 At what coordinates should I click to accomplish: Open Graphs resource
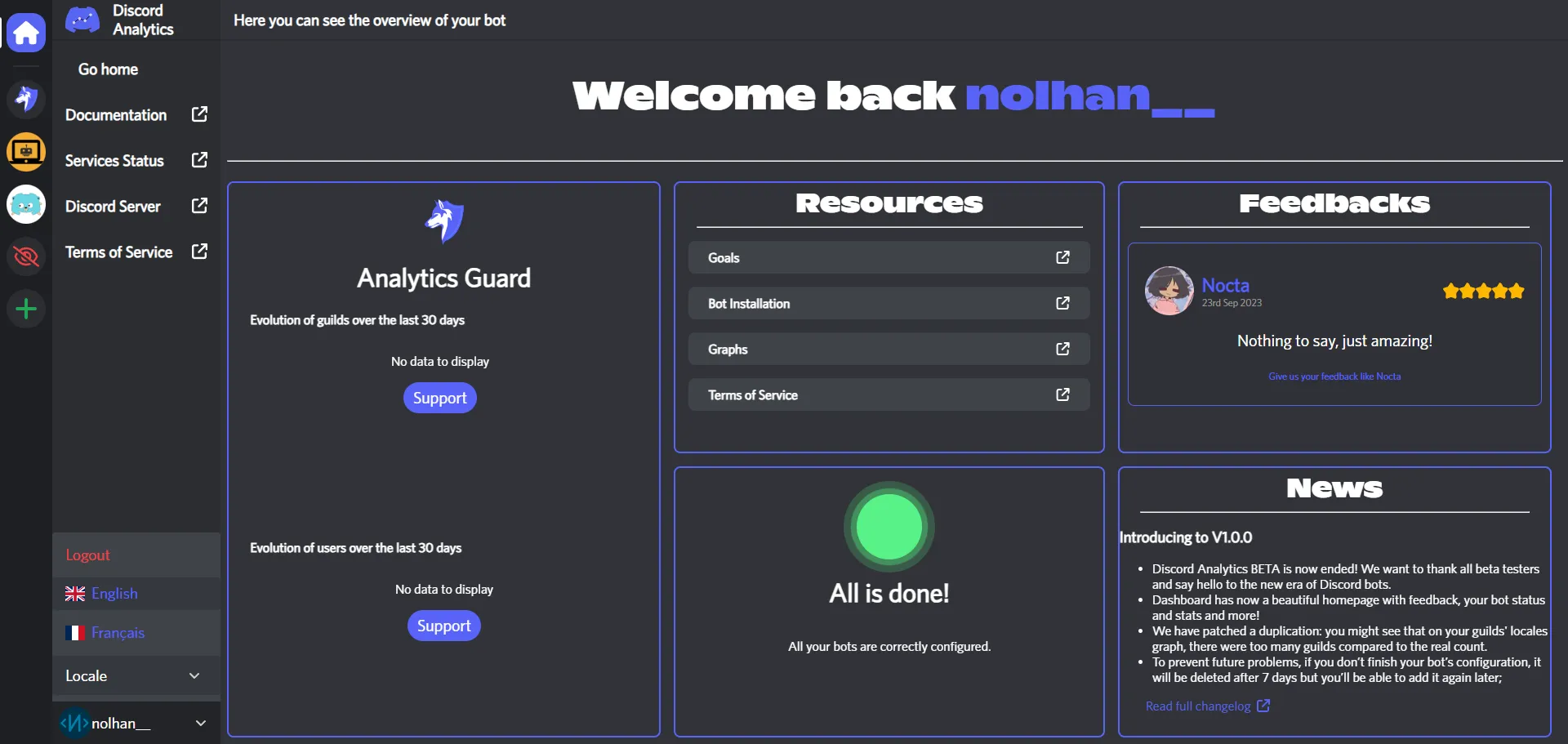[889, 349]
